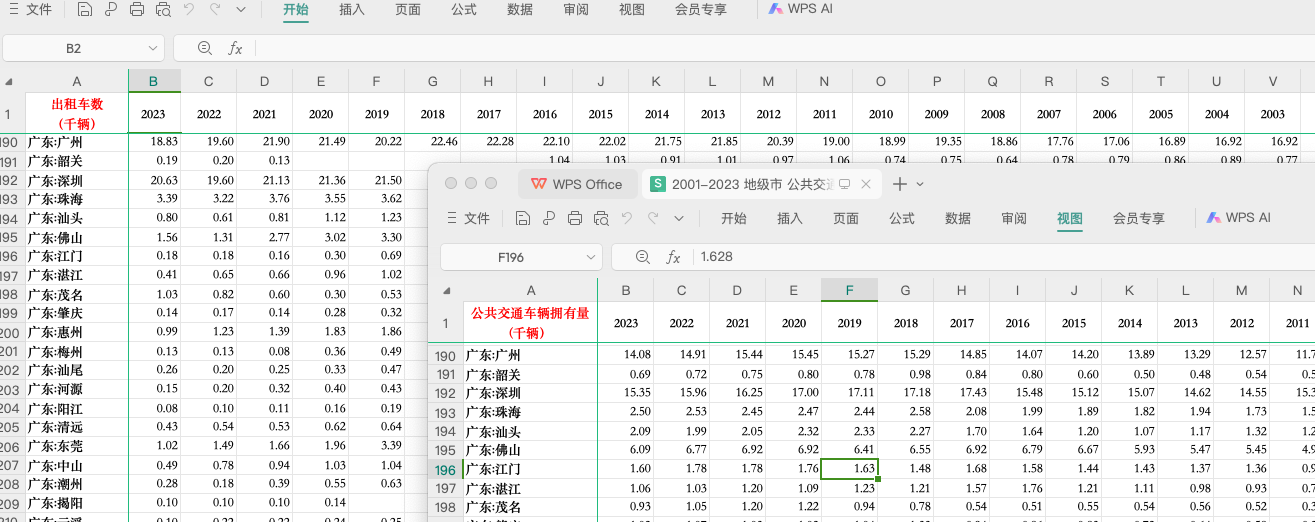Open the dropdown arrow beside the new tab plus
The width and height of the screenshot is (1315, 522).
coord(920,184)
